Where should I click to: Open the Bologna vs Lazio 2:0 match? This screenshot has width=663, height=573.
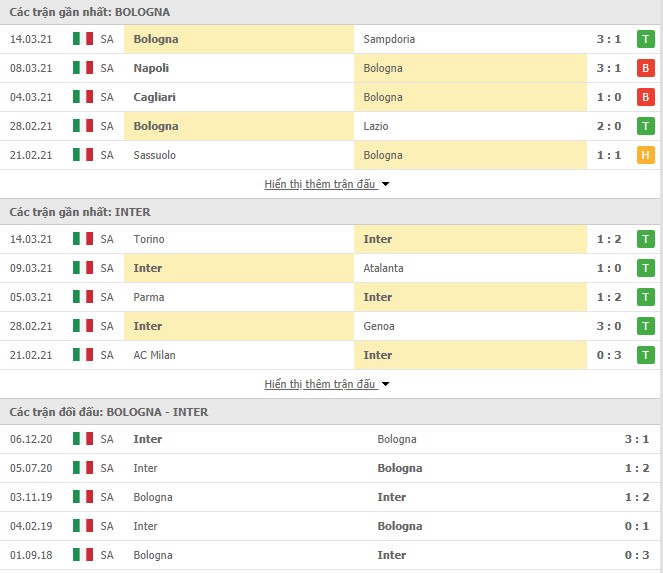pyautogui.click(x=330, y=126)
